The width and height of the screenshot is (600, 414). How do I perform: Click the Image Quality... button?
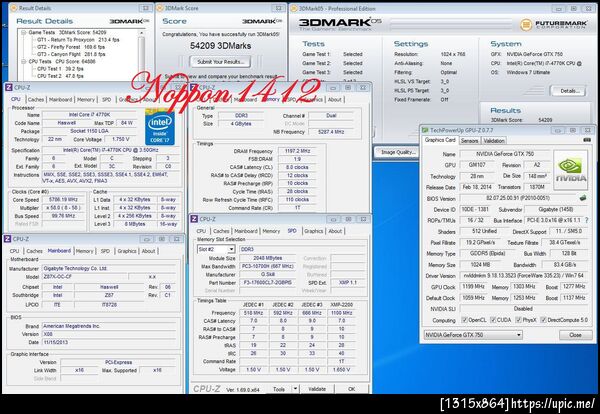point(396,152)
